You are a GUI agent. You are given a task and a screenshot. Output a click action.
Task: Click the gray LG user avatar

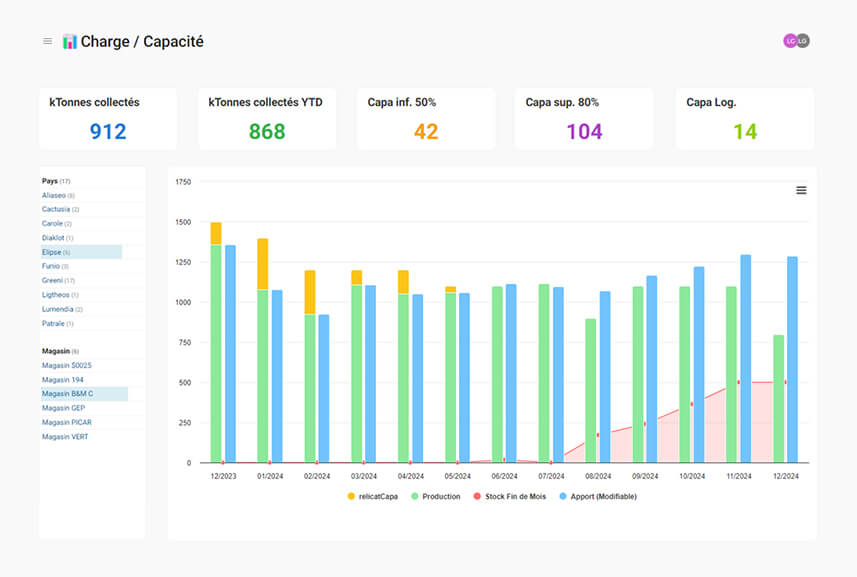coord(802,41)
